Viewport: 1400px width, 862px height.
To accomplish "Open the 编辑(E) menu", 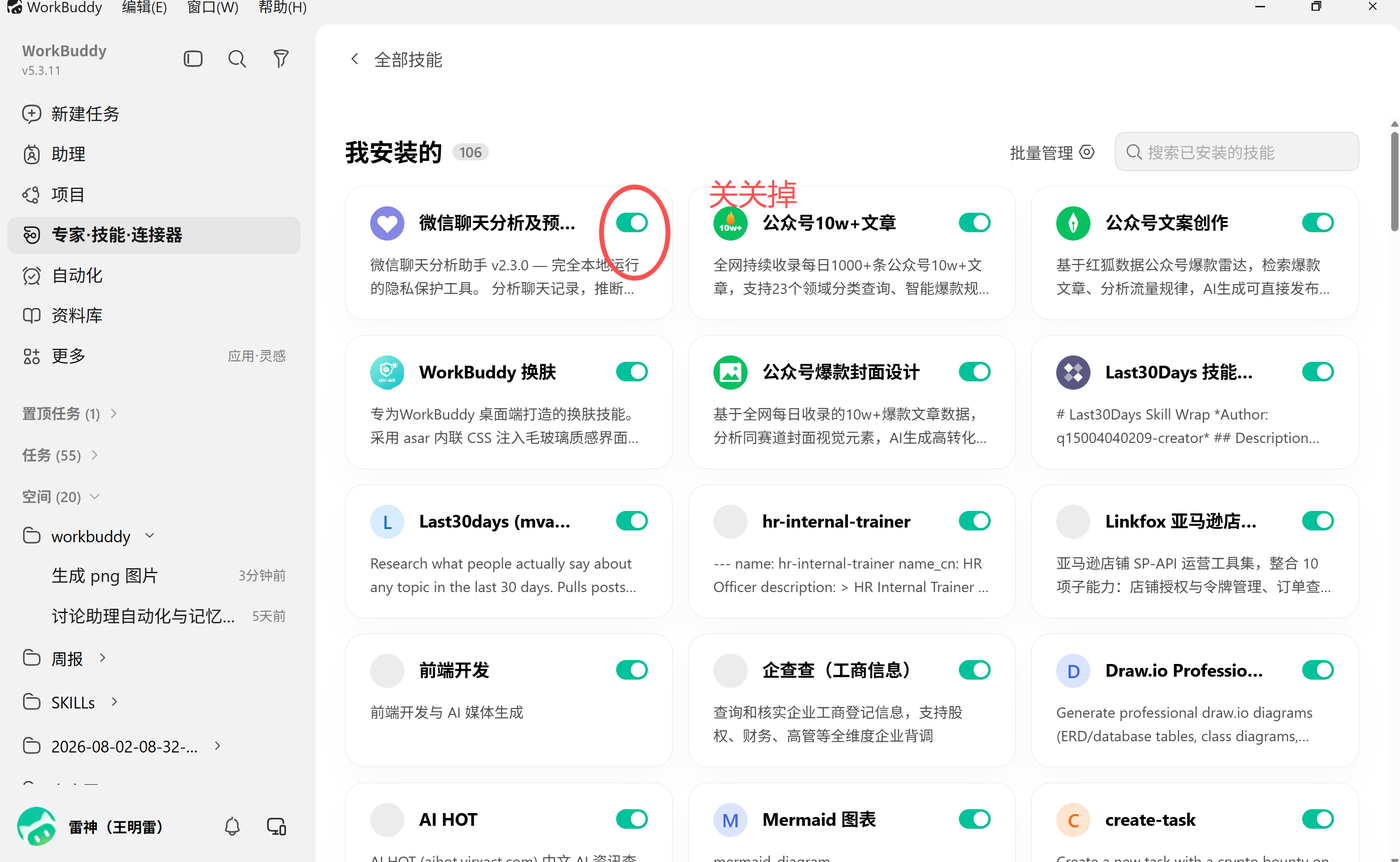I will tap(144, 8).
